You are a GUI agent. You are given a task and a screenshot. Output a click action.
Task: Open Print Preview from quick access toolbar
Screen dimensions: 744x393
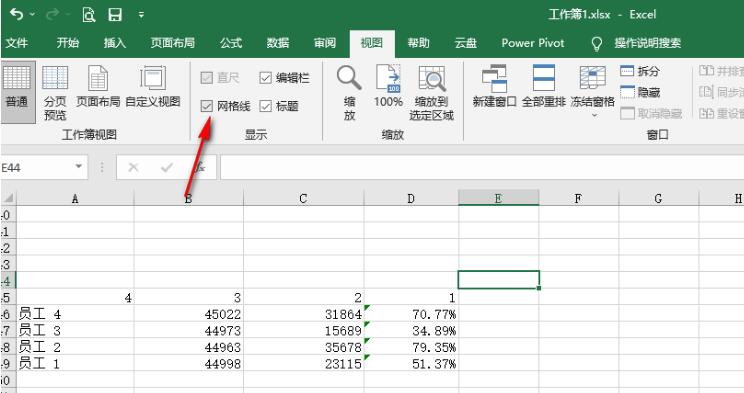coord(88,15)
